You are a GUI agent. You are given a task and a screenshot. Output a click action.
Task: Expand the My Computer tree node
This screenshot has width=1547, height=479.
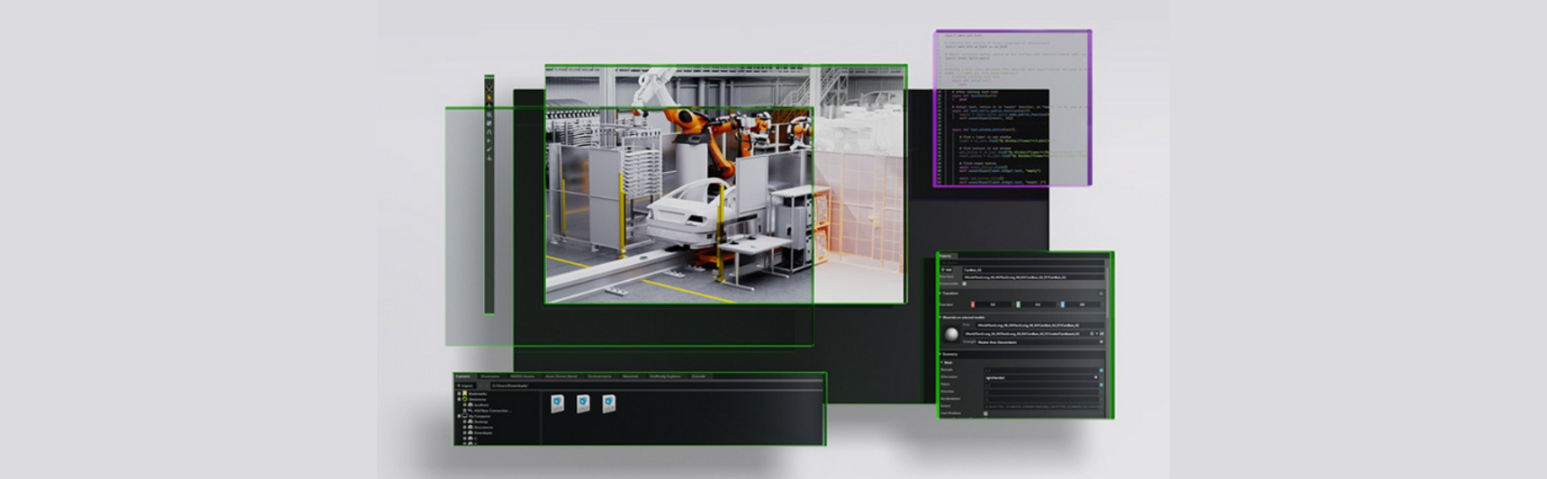pos(459,415)
